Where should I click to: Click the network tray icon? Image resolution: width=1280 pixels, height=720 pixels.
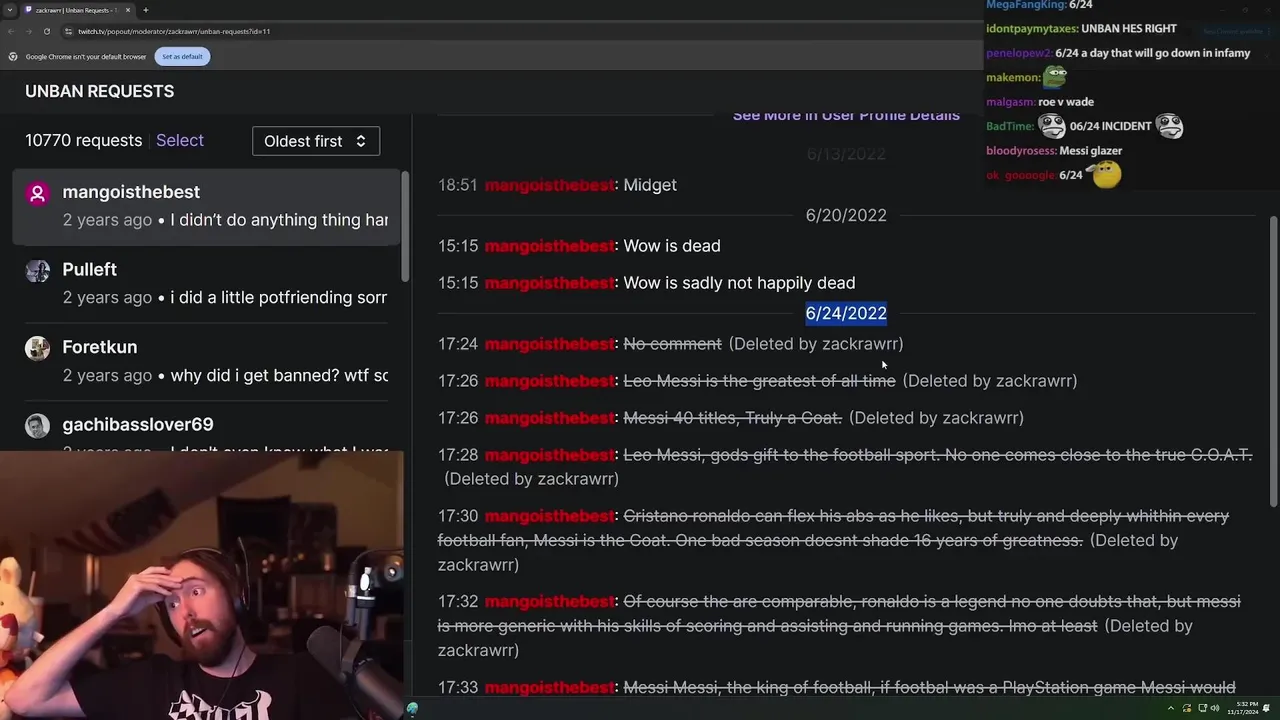point(1201,708)
